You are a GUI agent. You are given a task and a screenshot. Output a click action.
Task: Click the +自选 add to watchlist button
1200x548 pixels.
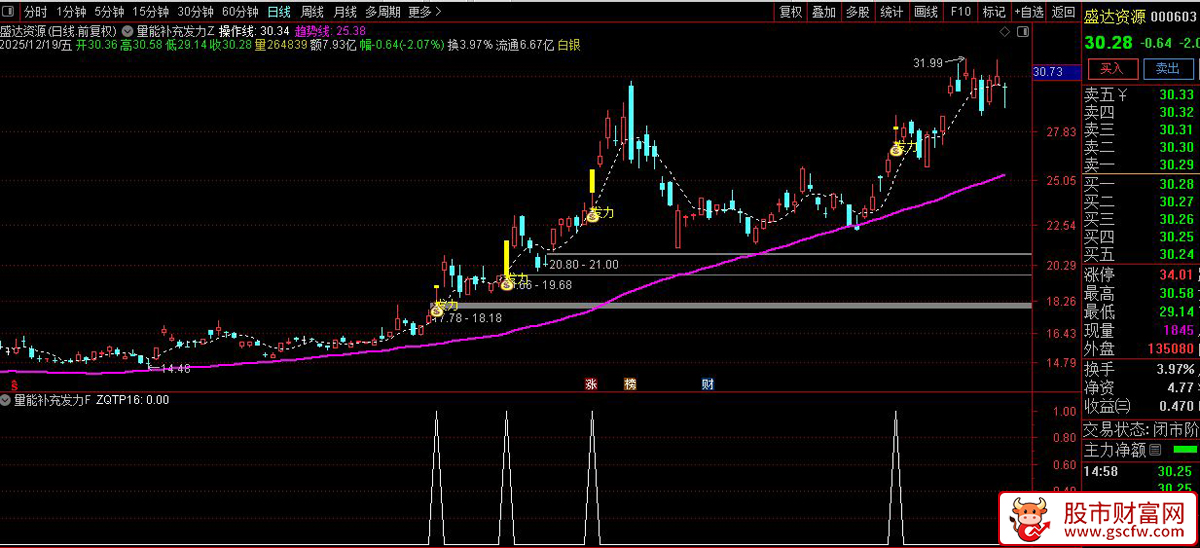click(1028, 12)
